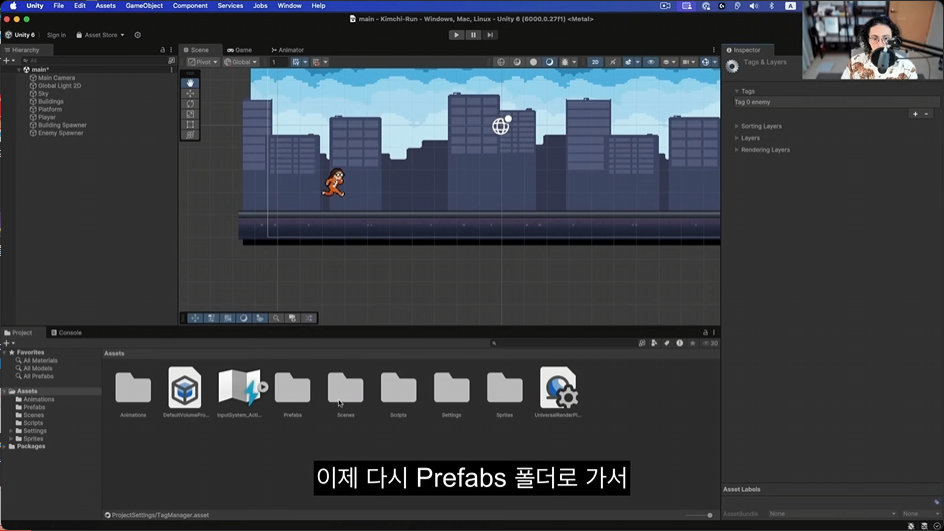Click the Step frame button

pos(490,35)
